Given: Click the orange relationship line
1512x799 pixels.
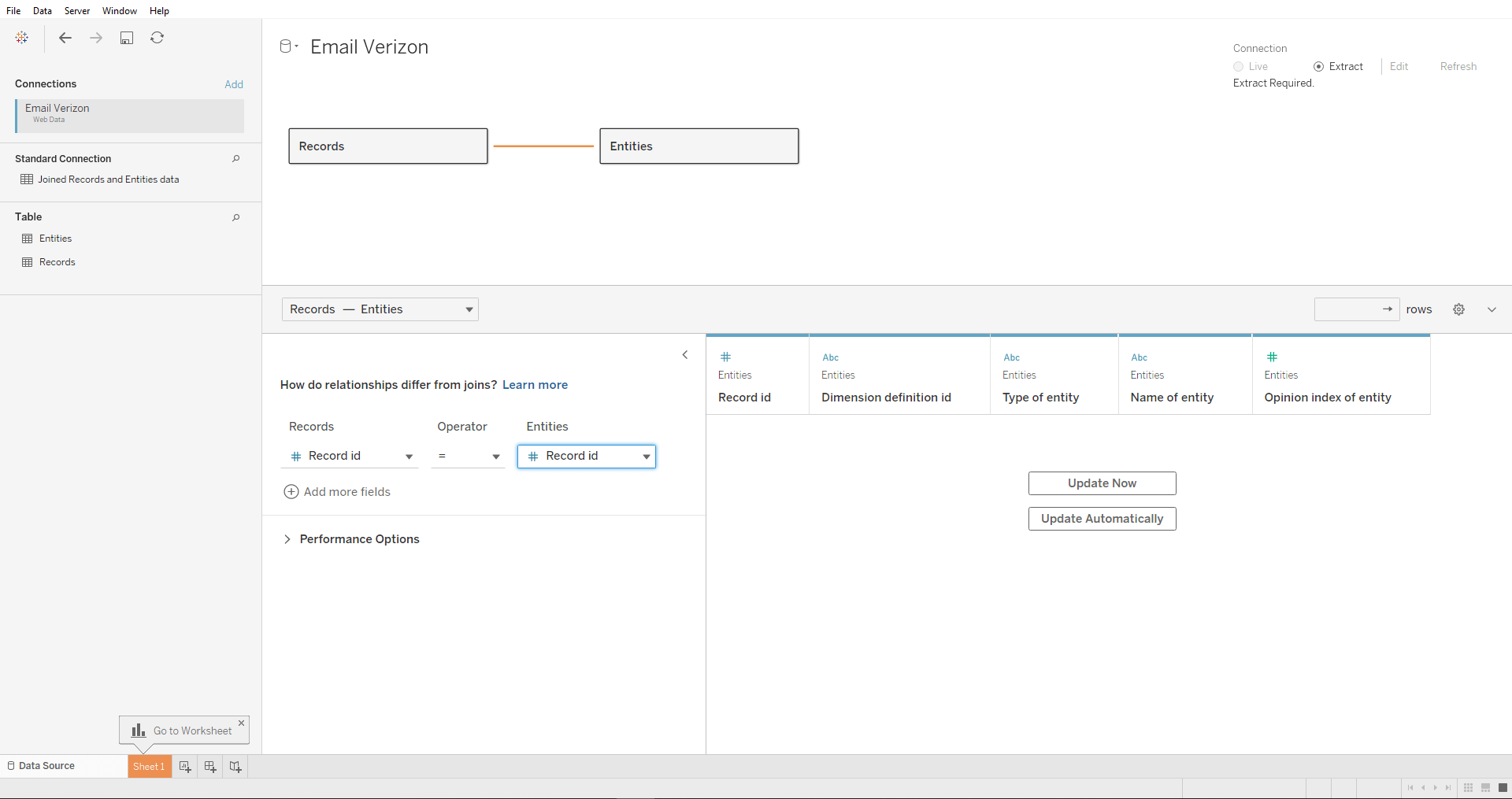Looking at the screenshot, I should 543,146.
